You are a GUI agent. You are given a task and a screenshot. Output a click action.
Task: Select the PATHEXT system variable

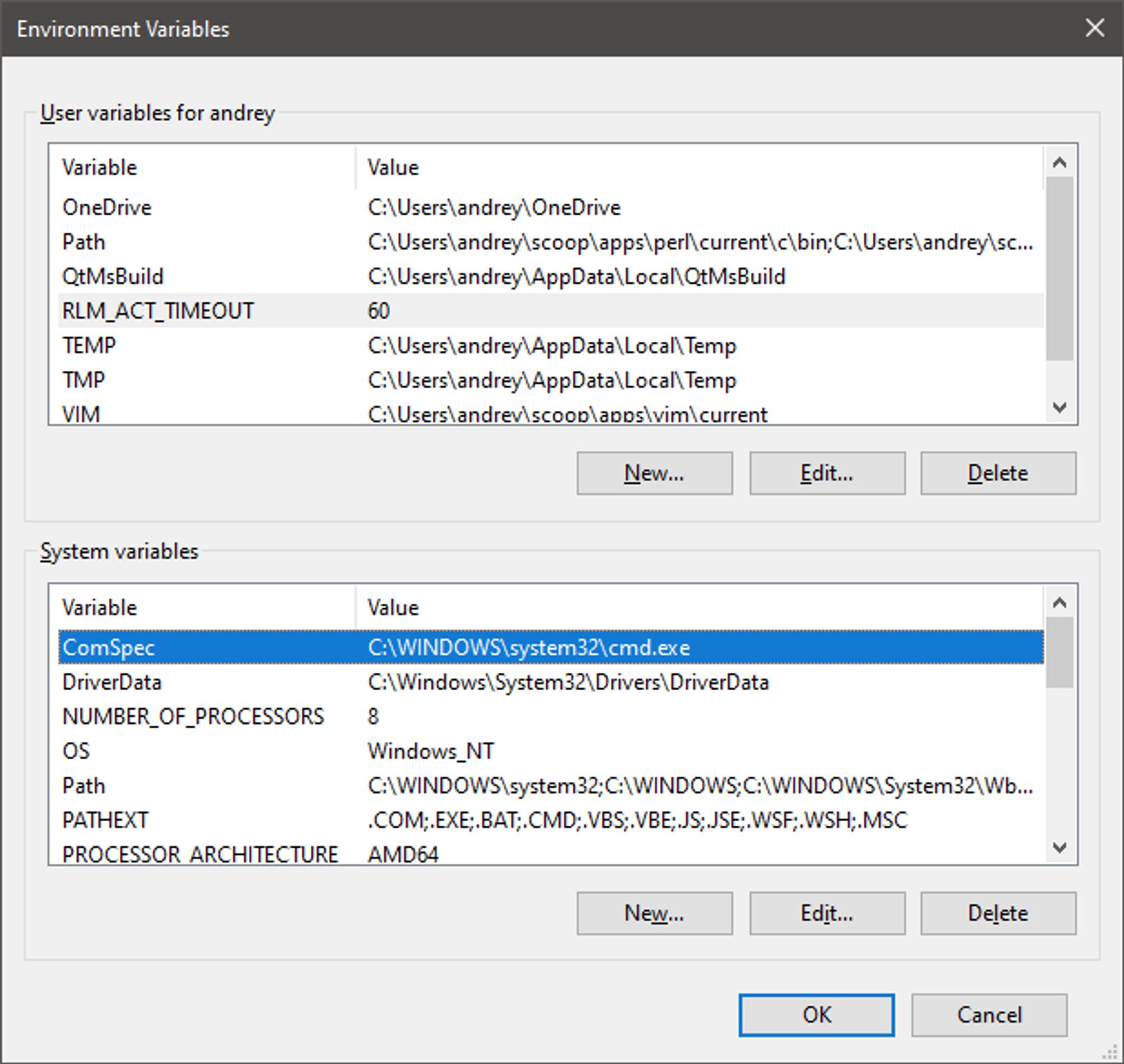coord(551,820)
